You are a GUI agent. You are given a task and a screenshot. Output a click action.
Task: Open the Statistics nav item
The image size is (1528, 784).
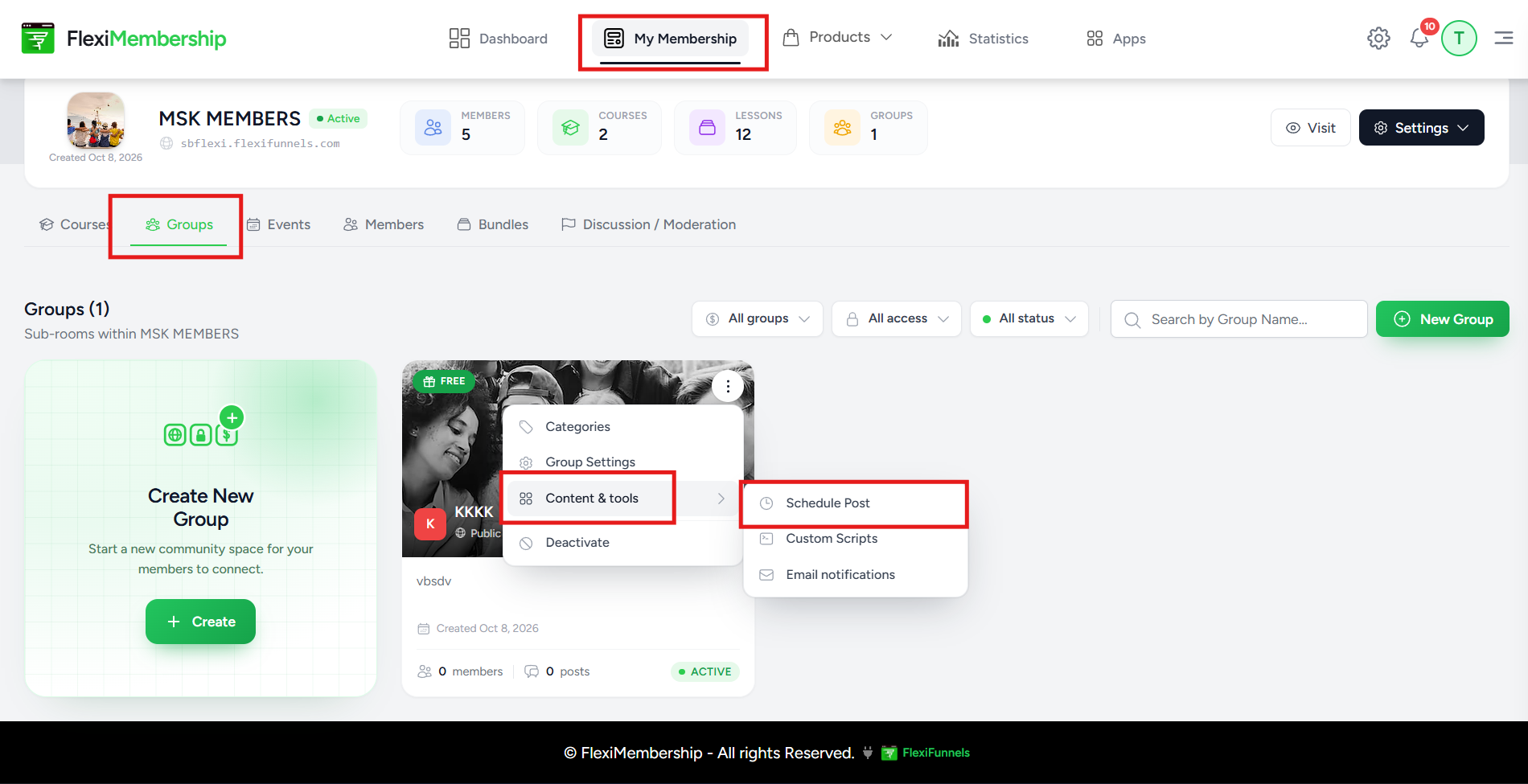point(983,39)
